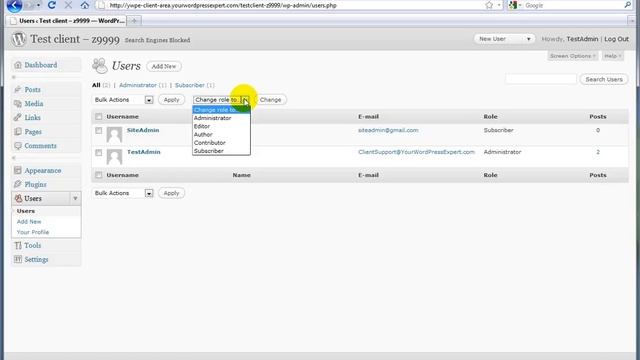Click the siteadmin@gmail.com email link

(x=388, y=130)
